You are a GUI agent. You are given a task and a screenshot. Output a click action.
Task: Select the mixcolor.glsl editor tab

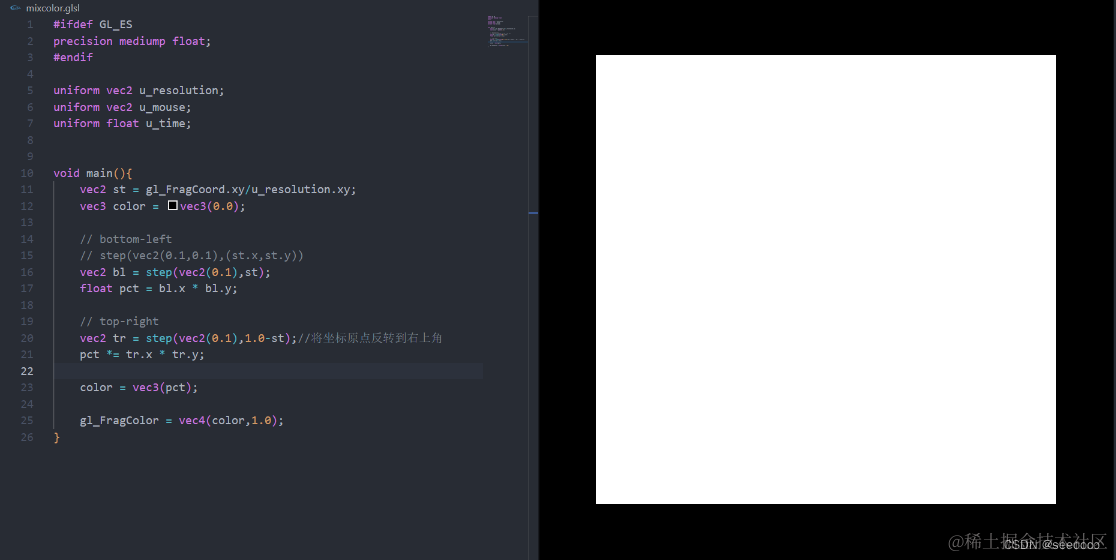[x=46, y=8]
